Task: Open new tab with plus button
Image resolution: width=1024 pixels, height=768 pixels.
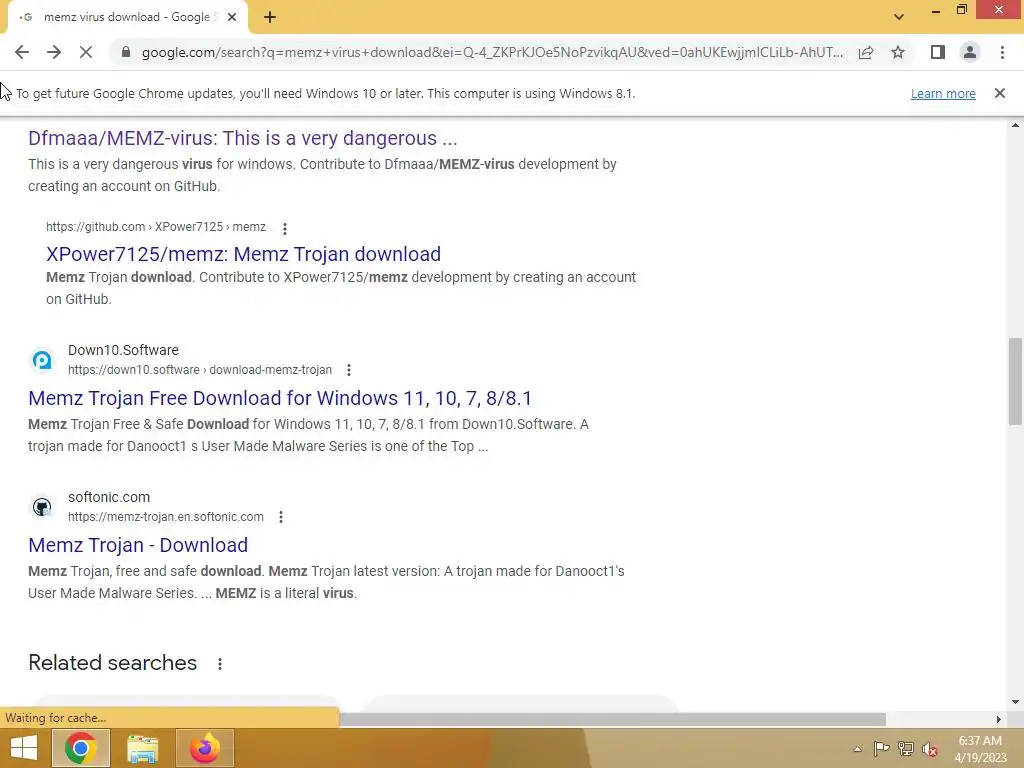Action: point(270,18)
